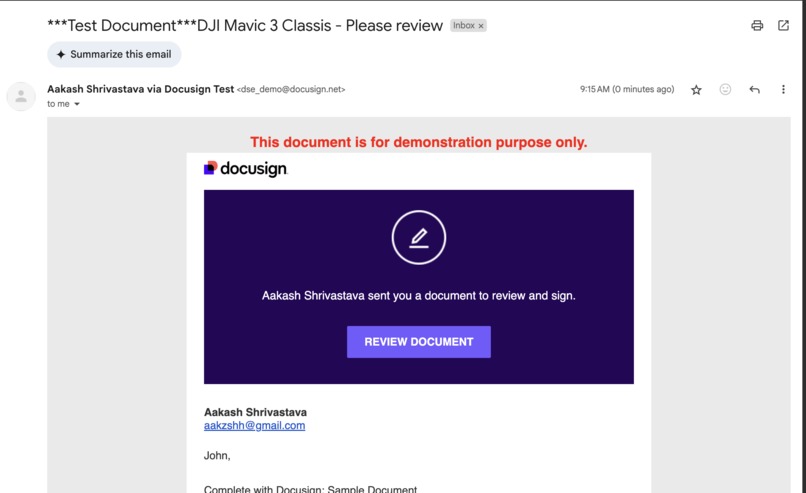Reply using the arrow icon
This screenshot has height=493, width=806.
click(x=754, y=89)
